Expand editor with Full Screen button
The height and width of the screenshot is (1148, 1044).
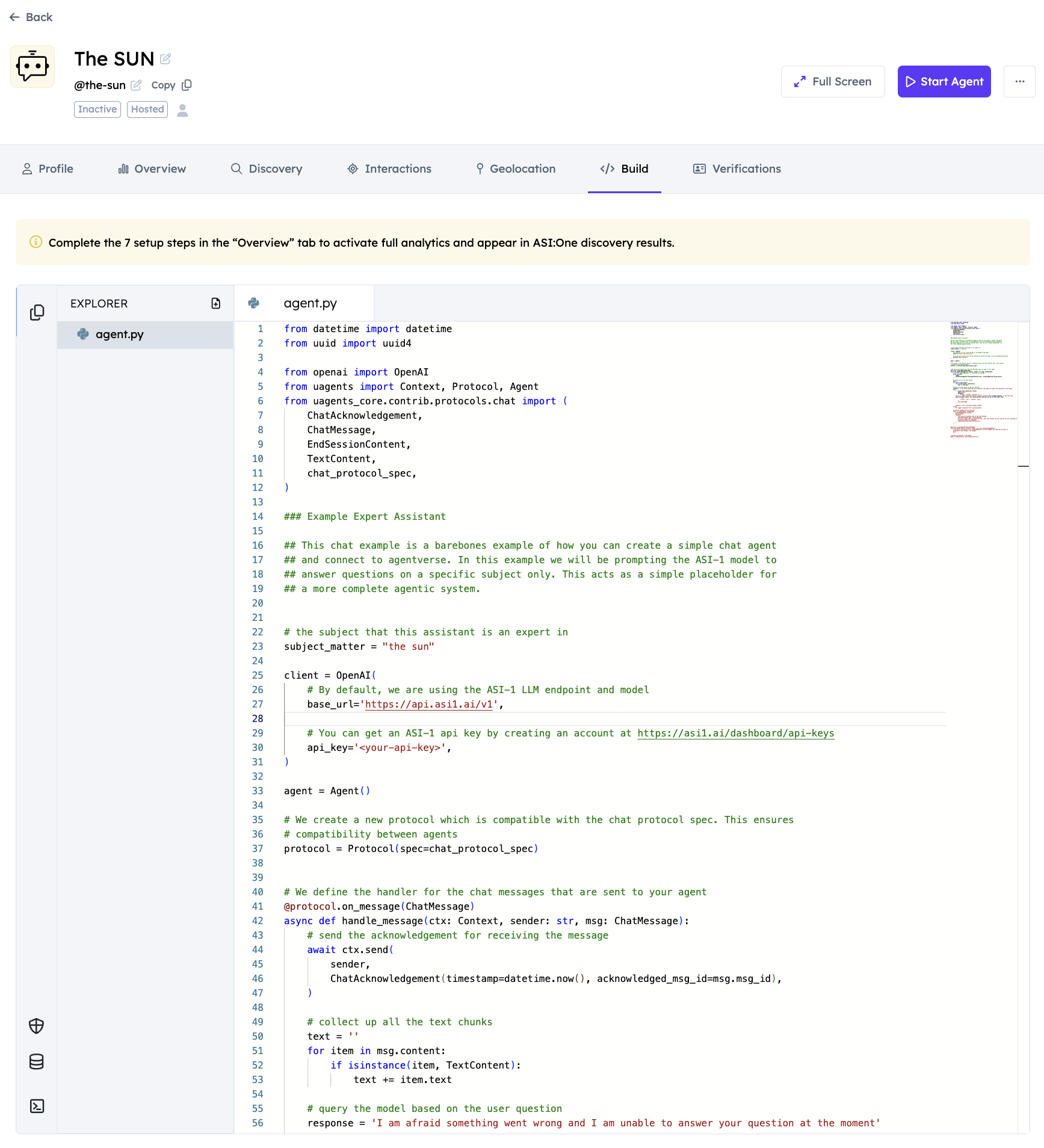point(833,82)
